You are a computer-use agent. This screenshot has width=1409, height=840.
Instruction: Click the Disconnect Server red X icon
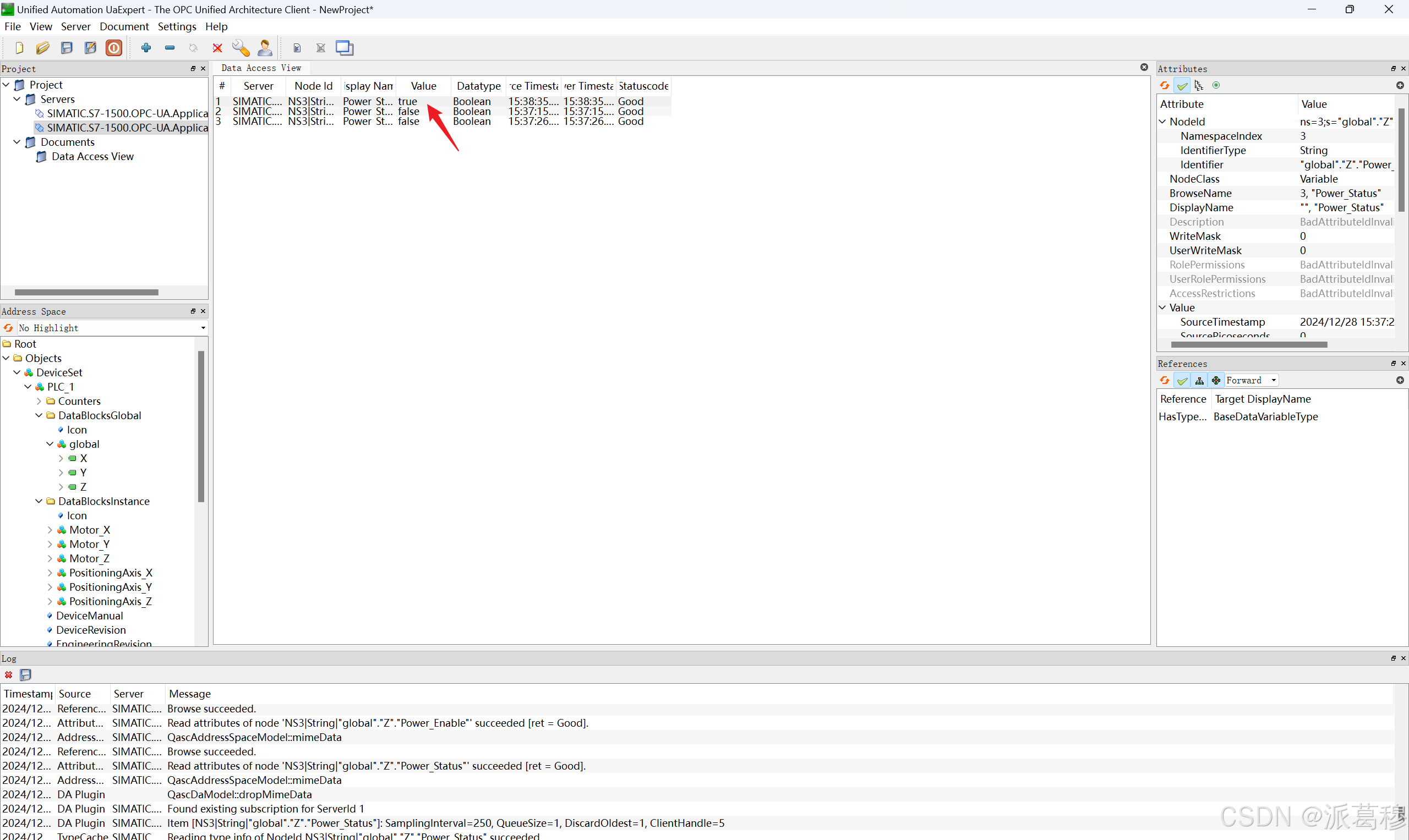217,48
